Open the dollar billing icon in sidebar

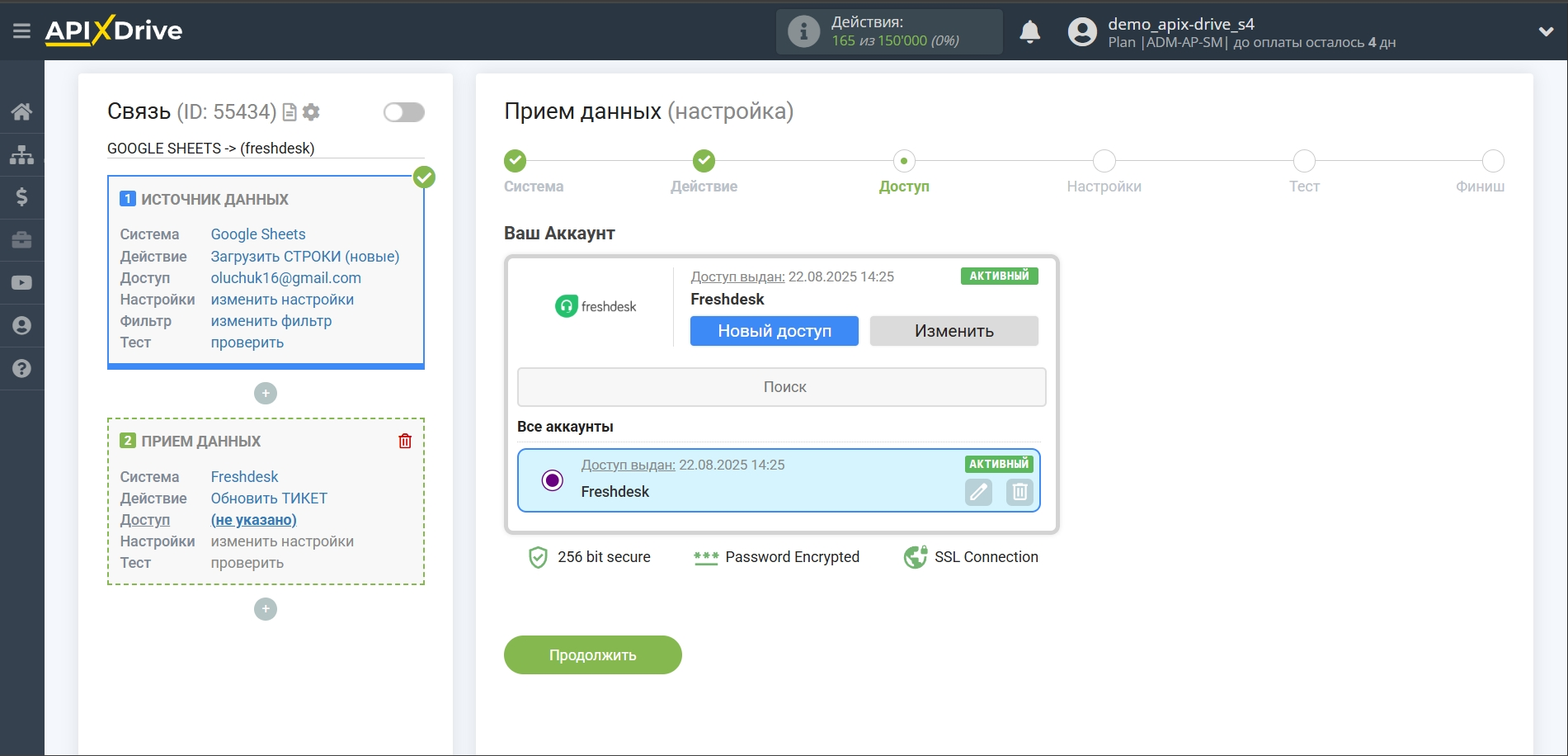coord(22,197)
